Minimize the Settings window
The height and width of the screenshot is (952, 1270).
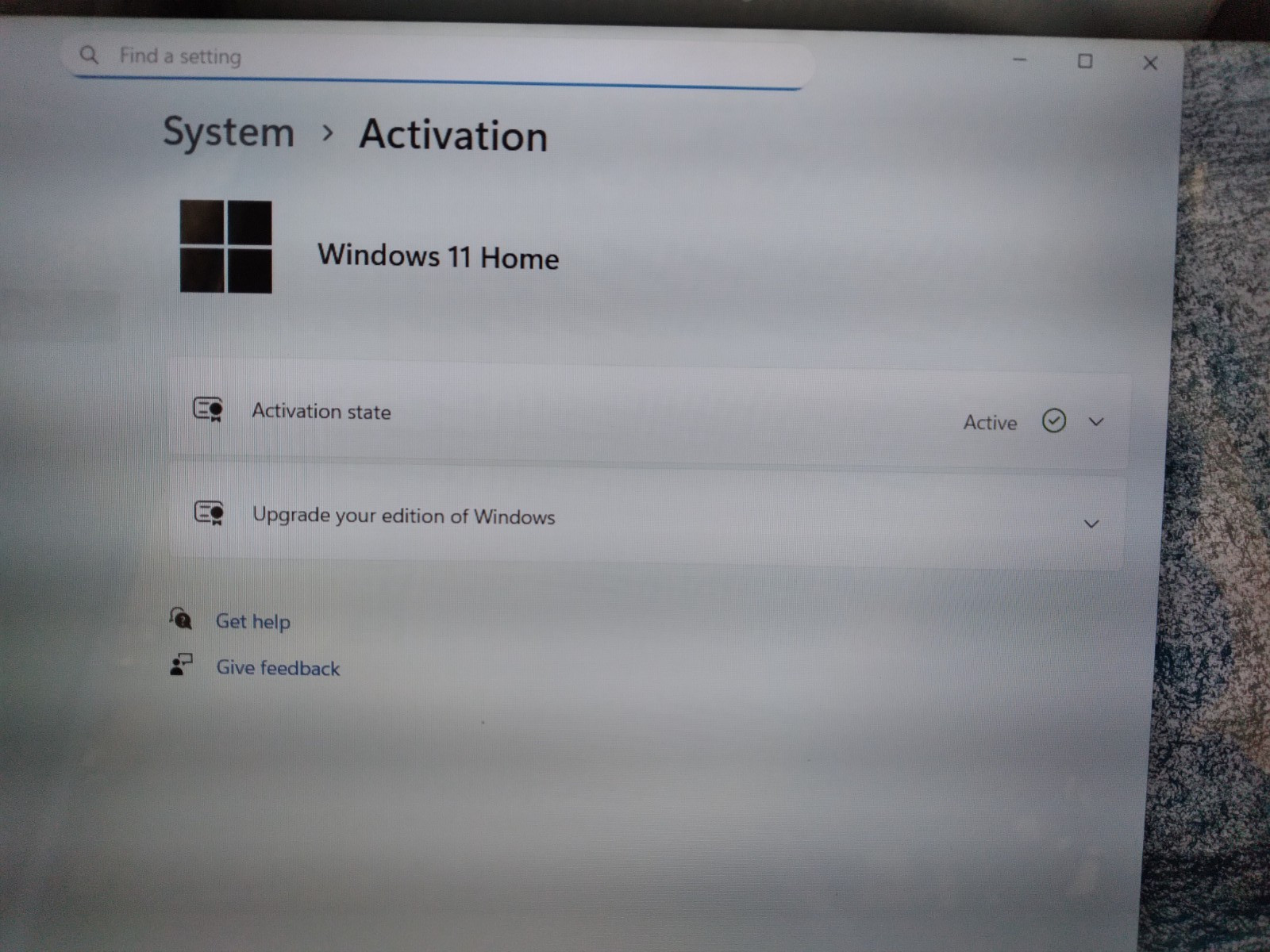point(1020,59)
